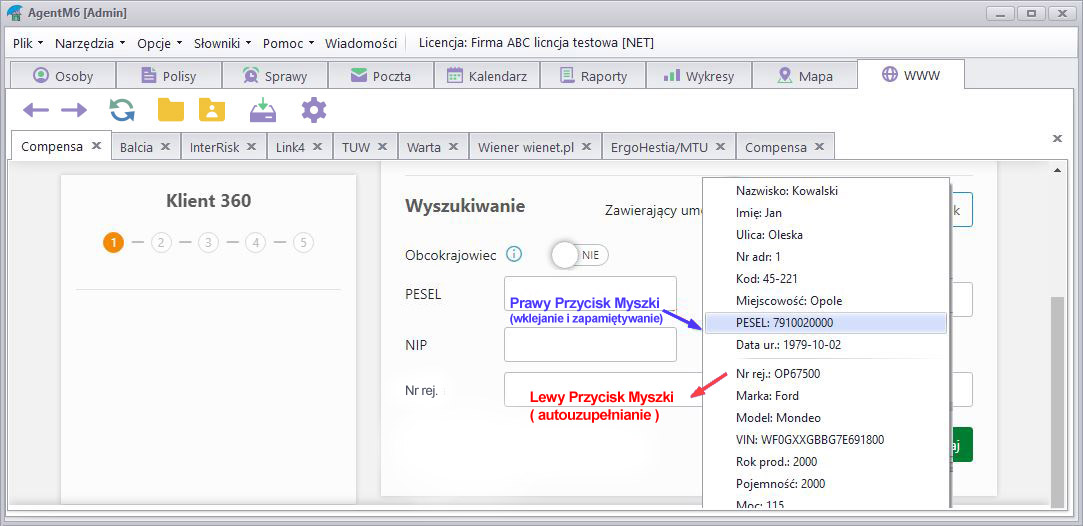Close the InterRisk tab
1083x526 pixels.
click(252, 146)
